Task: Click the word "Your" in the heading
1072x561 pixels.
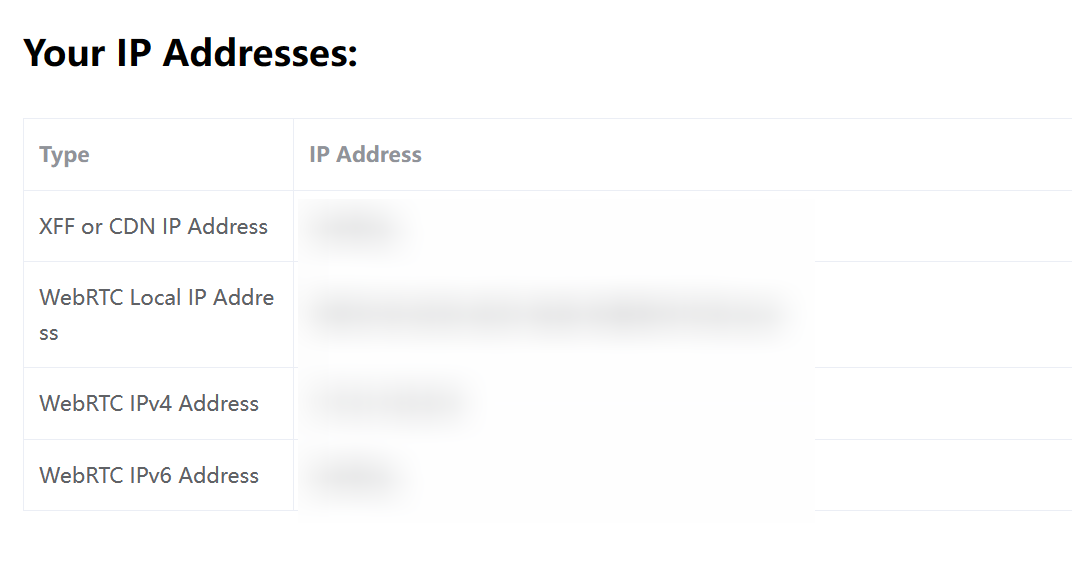Action: click(64, 53)
